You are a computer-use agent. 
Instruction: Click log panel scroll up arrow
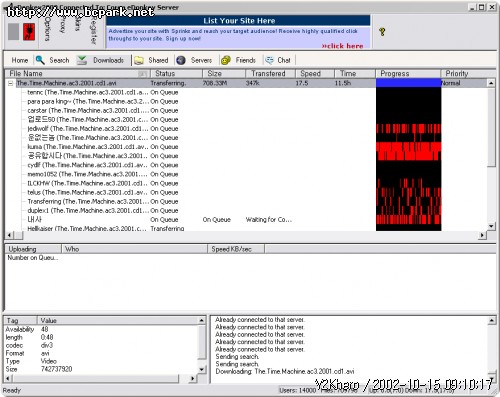coord(492,320)
